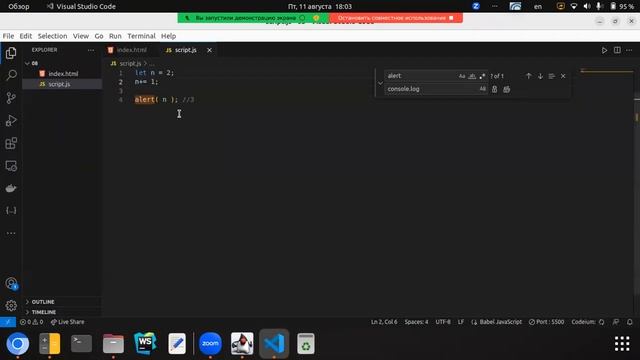Open editor More Actions ellipsis
640x360 pixels.
629,50
